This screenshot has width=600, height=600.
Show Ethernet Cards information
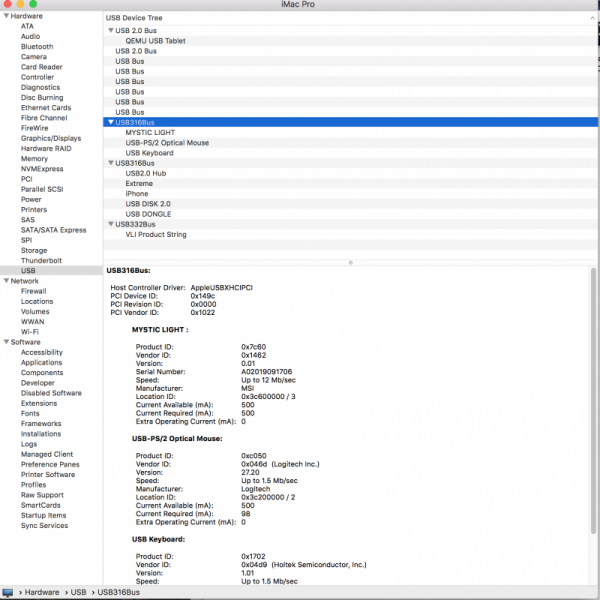click(x=46, y=108)
